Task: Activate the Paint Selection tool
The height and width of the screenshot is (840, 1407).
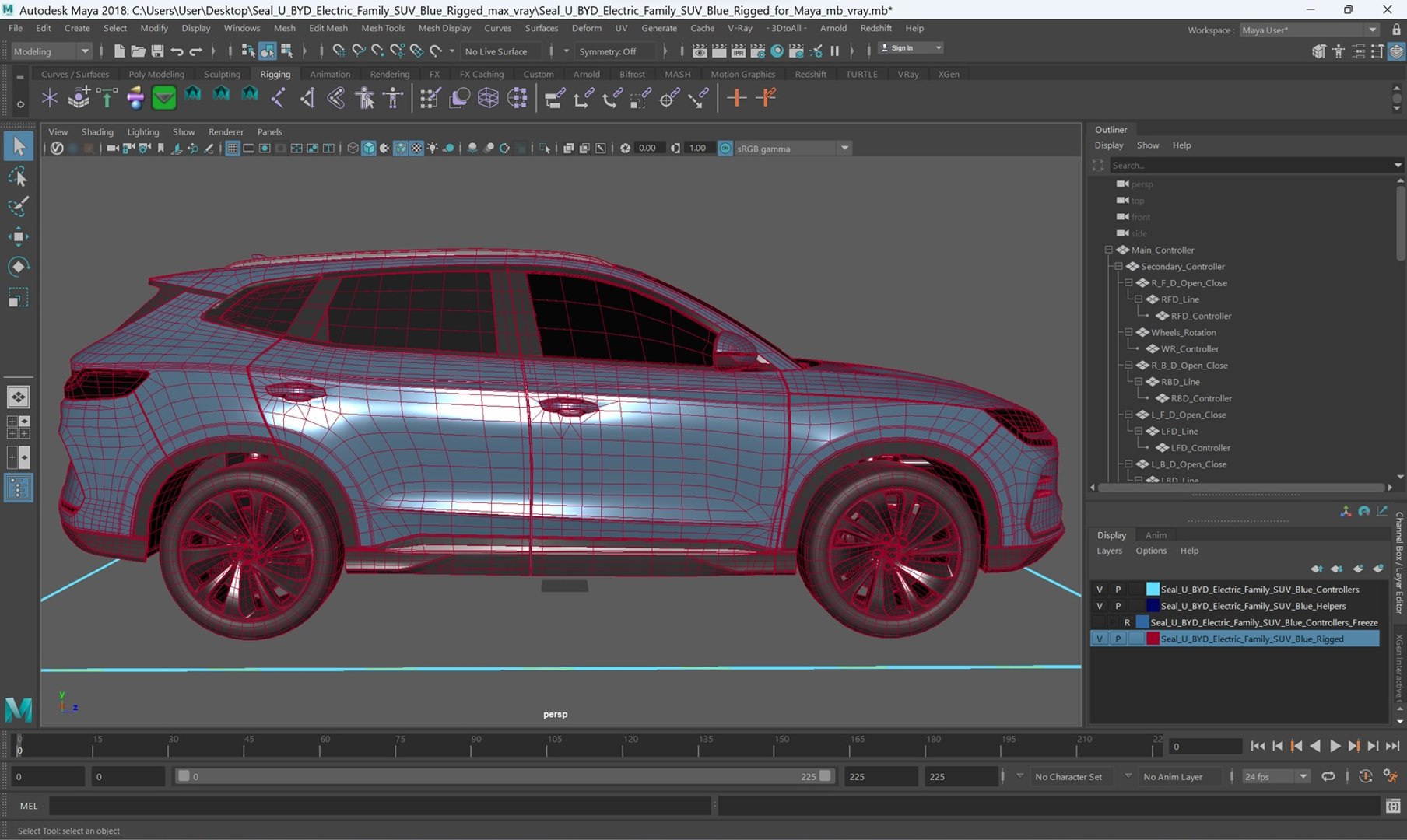Action: click(x=18, y=207)
